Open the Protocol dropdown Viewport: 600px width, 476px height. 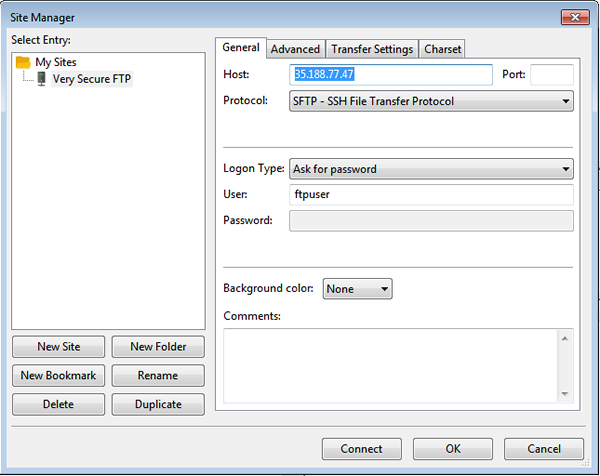tap(566, 101)
